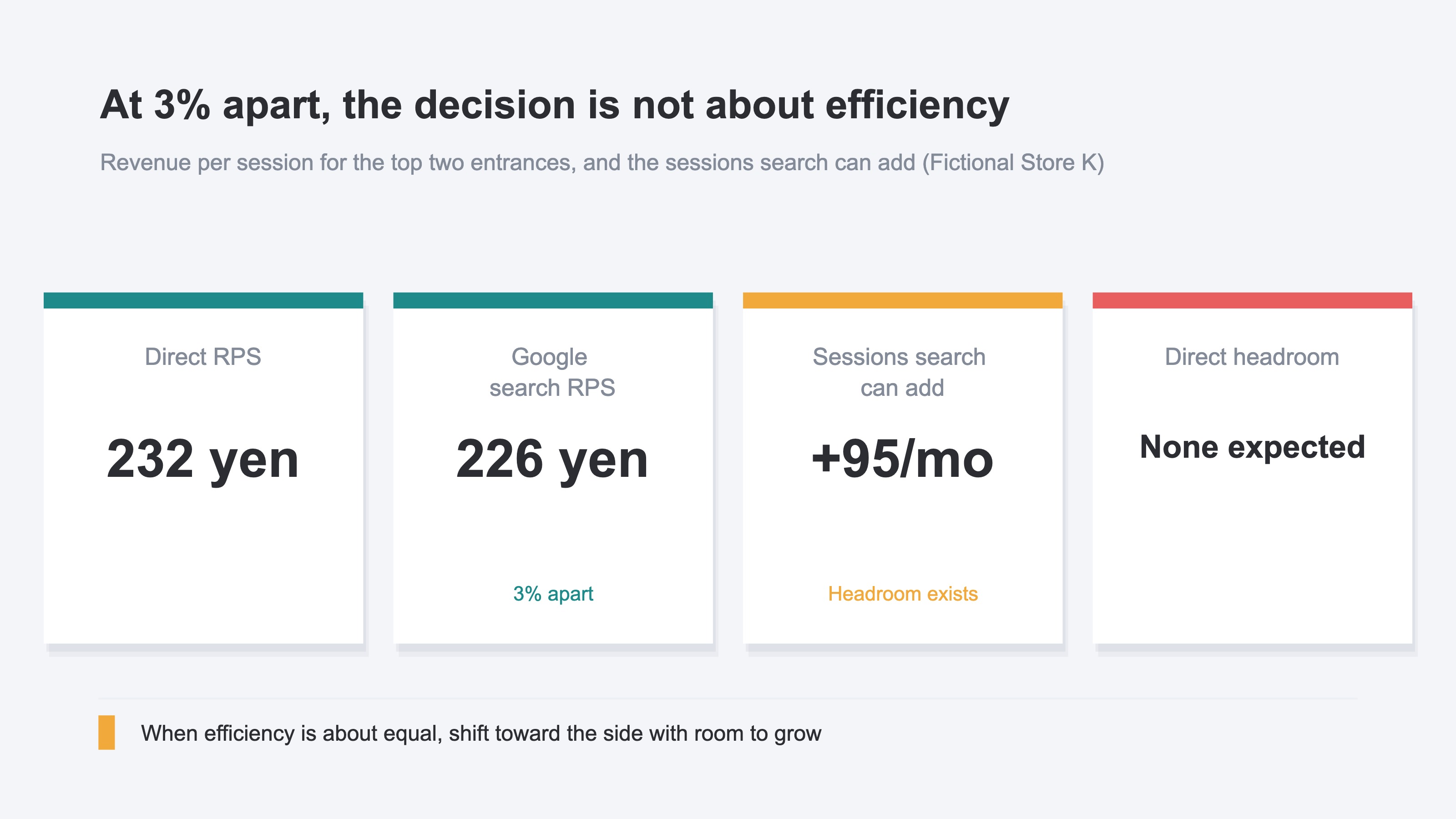The height and width of the screenshot is (819, 1456).
Task: Click the orange bar atop Sessions card
Action: tap(903, 300)
